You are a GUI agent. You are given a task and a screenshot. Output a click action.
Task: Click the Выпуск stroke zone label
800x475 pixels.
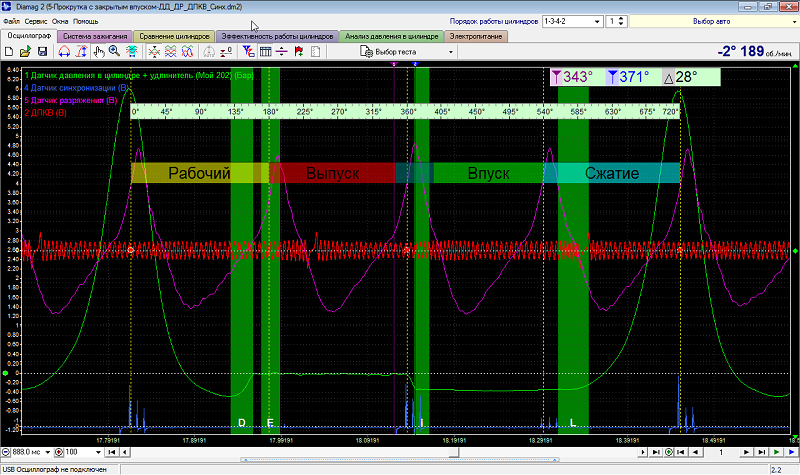click(333, 173)
